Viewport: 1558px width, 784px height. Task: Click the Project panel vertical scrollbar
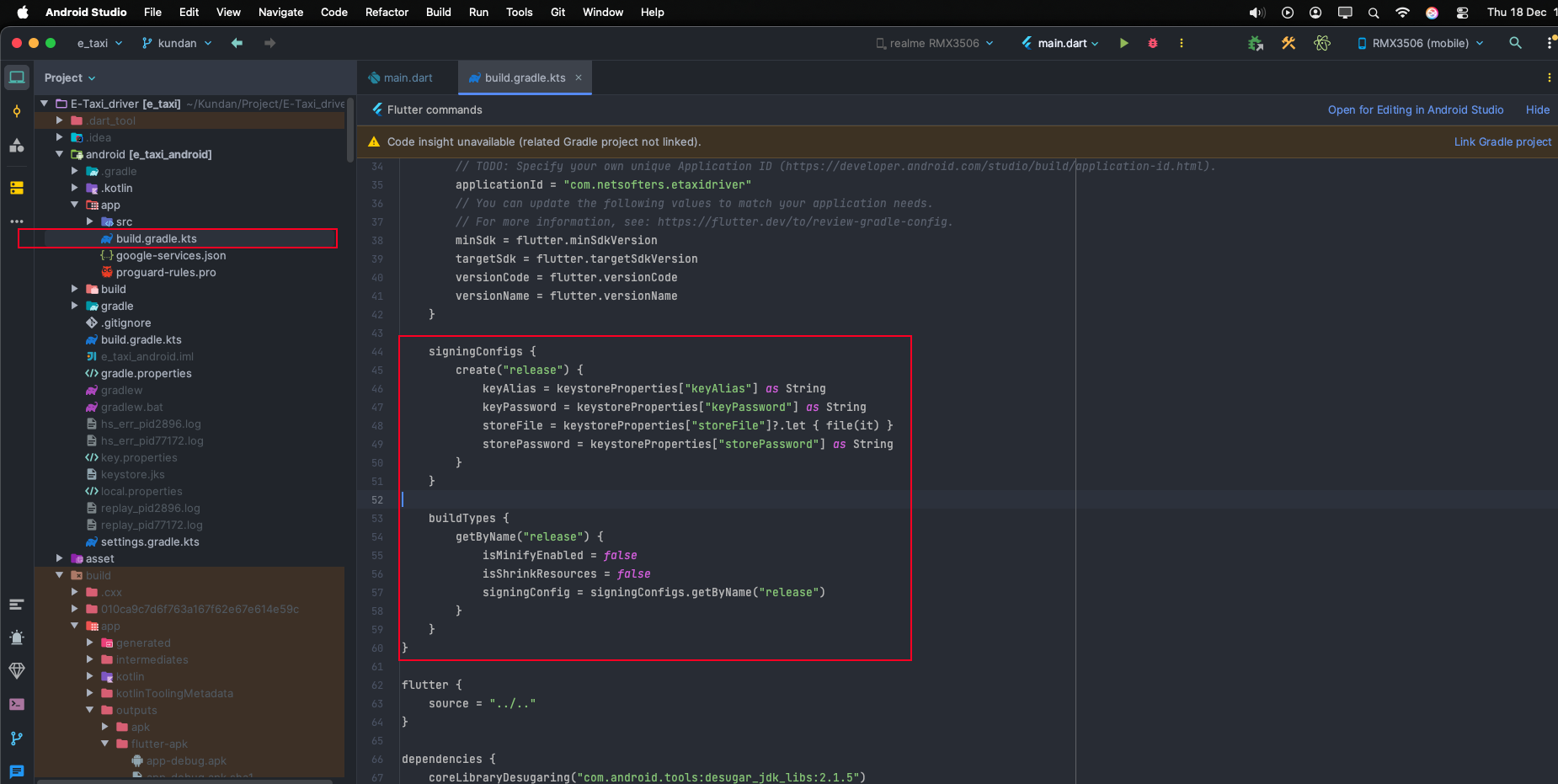350,129
